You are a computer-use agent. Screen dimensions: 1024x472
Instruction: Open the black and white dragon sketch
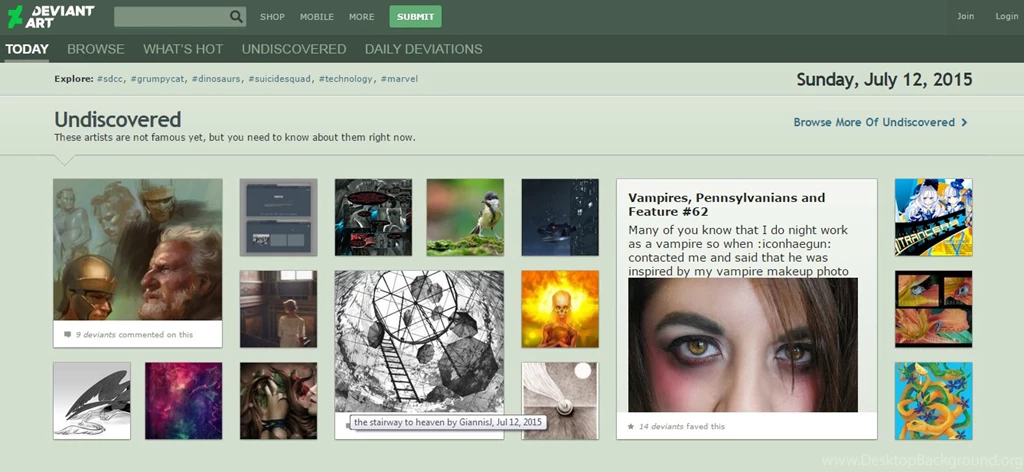pos(92,401)
